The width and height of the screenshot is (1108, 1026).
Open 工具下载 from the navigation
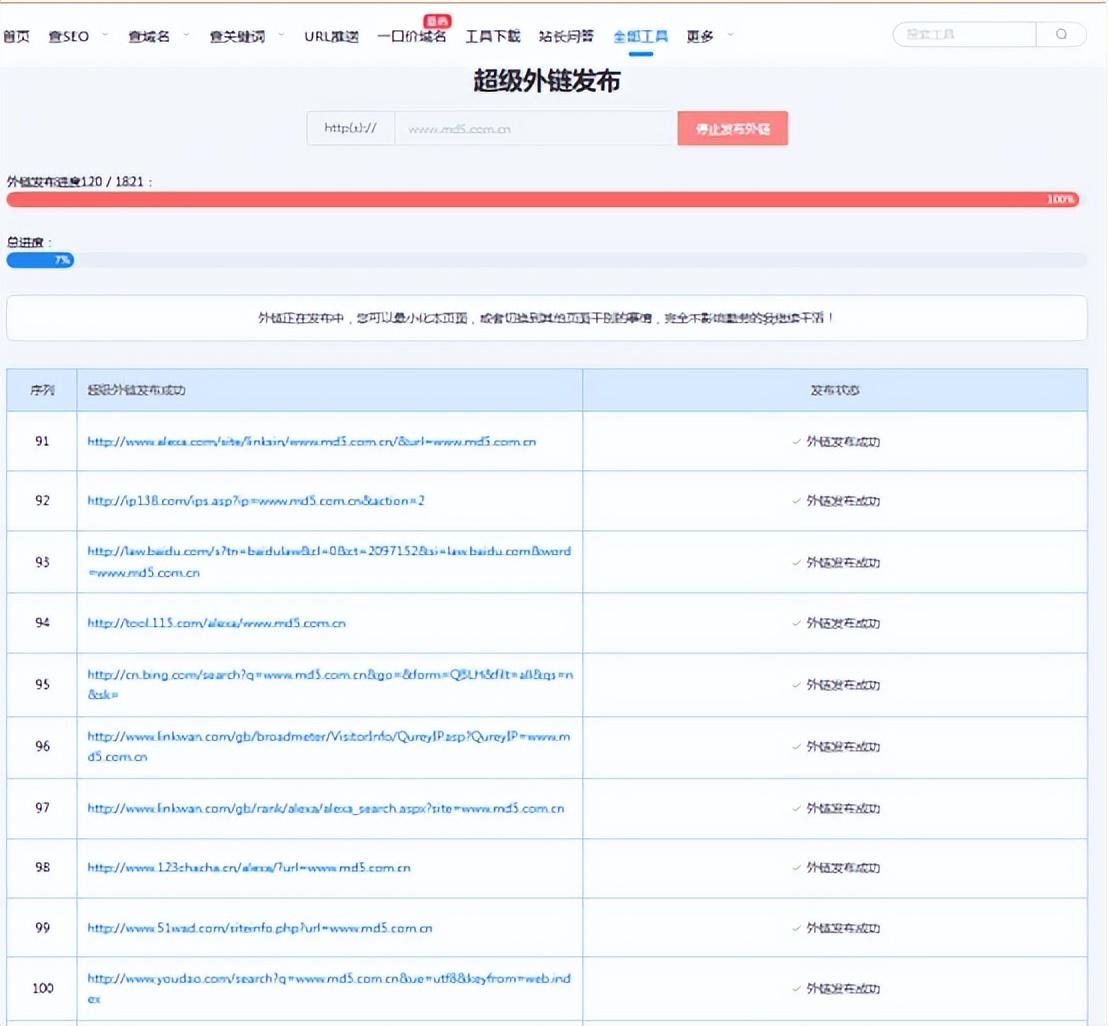tap(492, 36)
